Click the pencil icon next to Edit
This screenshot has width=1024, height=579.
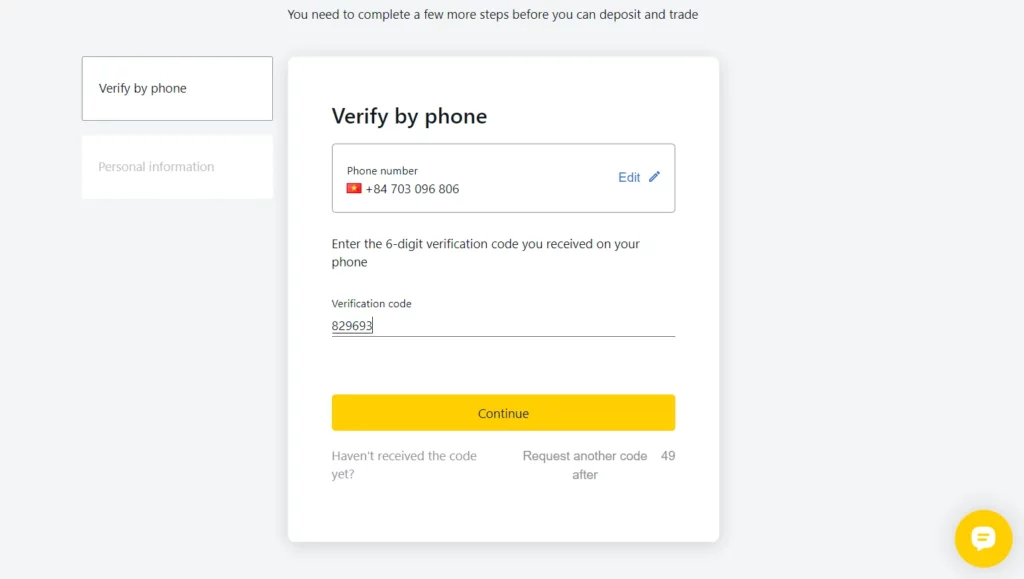(x=655, y=177)
